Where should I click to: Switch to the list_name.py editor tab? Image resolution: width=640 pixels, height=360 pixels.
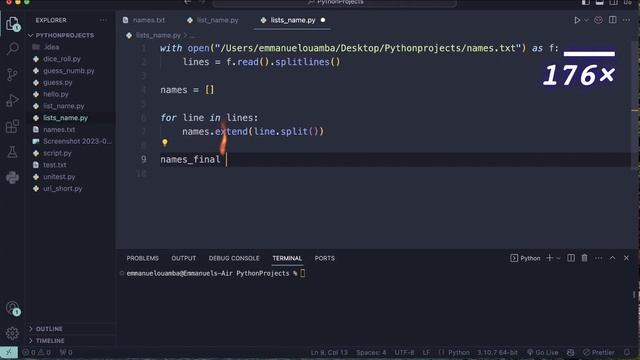213,20
